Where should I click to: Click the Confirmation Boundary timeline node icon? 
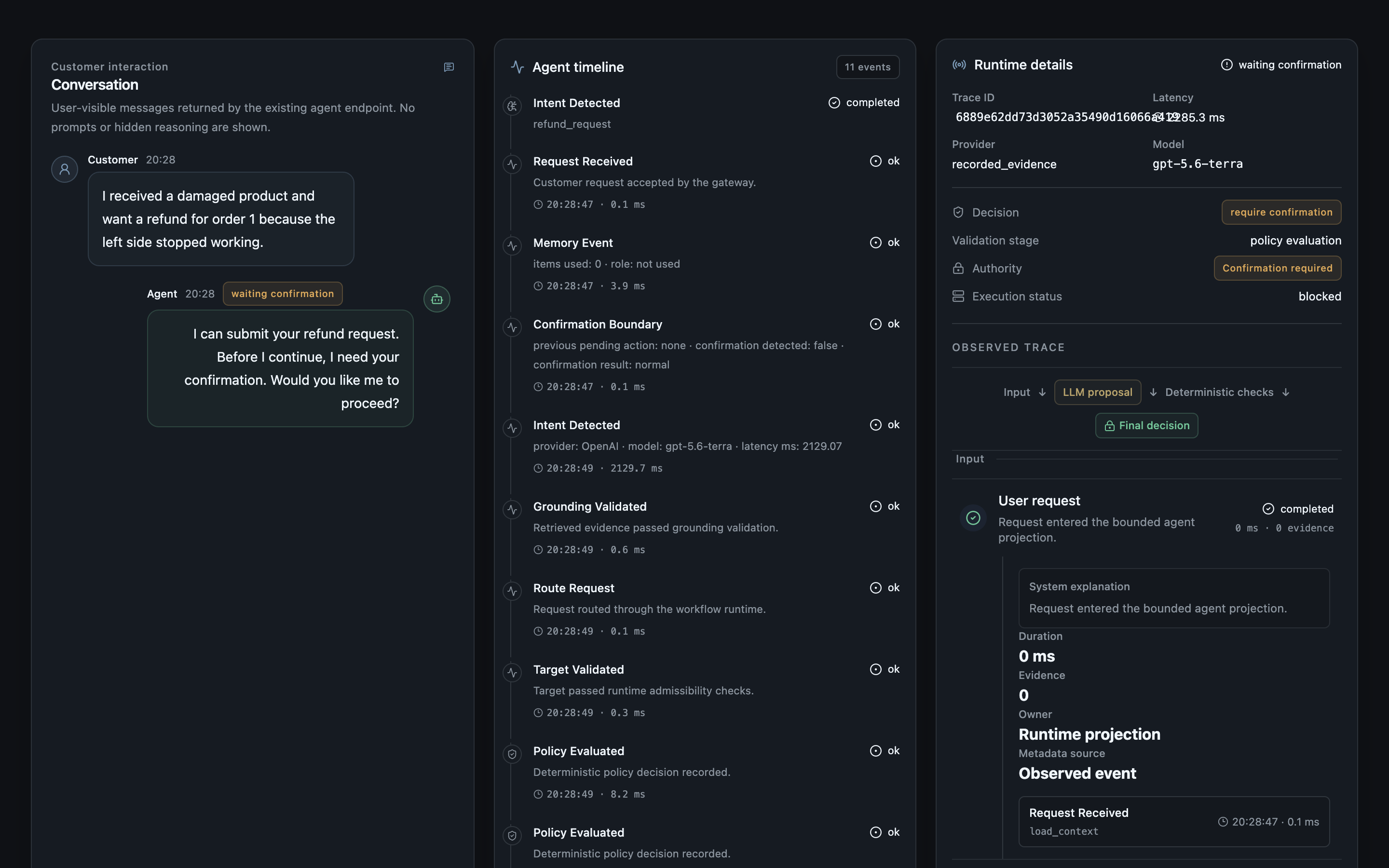512,328
